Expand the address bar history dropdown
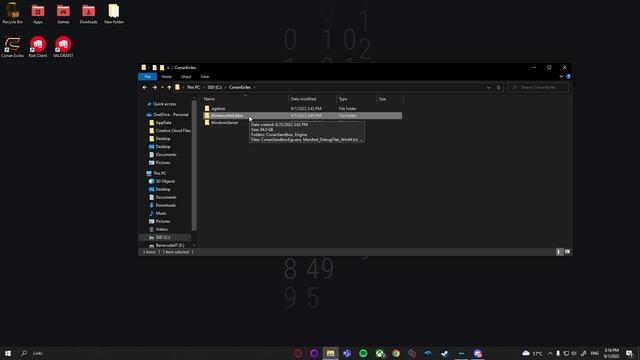Viewport: 640px width, 360px height. [x=488, y=87]
